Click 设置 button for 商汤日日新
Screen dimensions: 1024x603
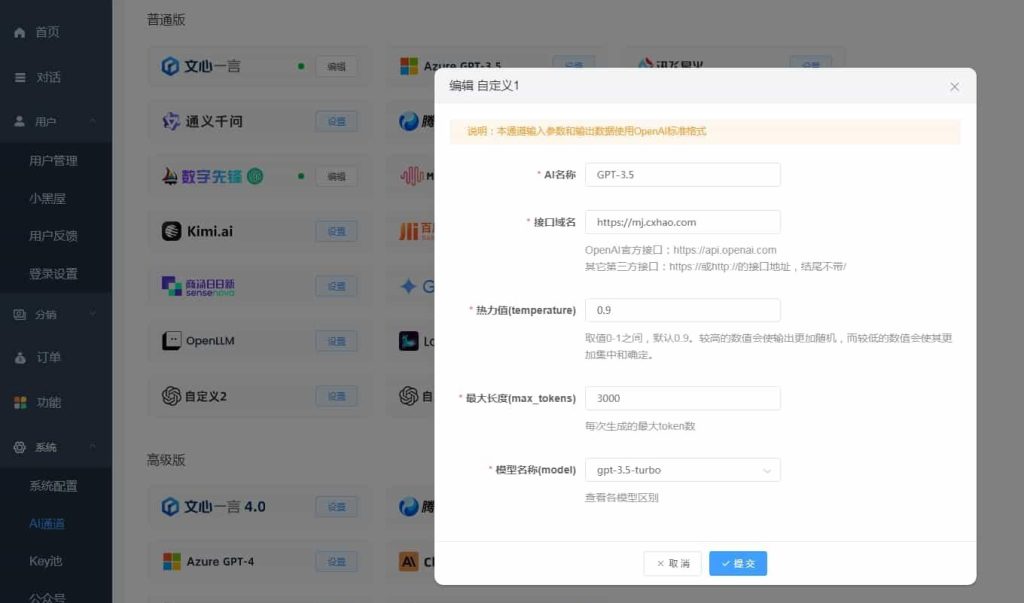click(x=336, y=286)
